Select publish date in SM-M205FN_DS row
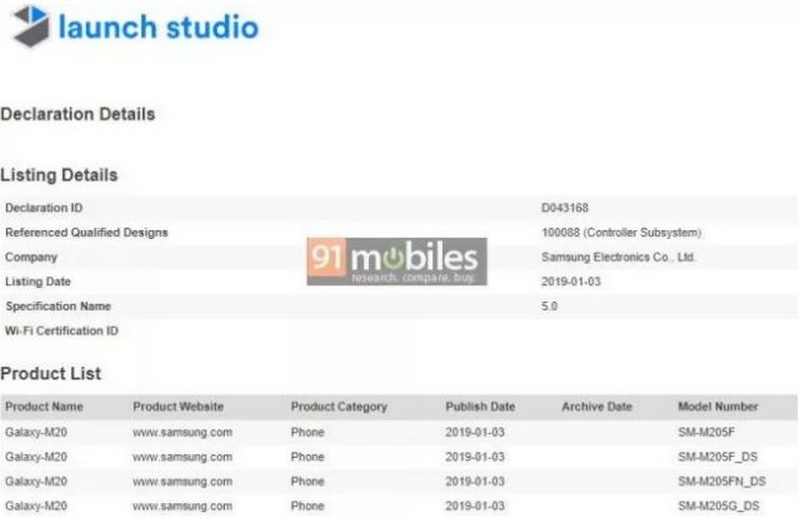 [475, 481]
